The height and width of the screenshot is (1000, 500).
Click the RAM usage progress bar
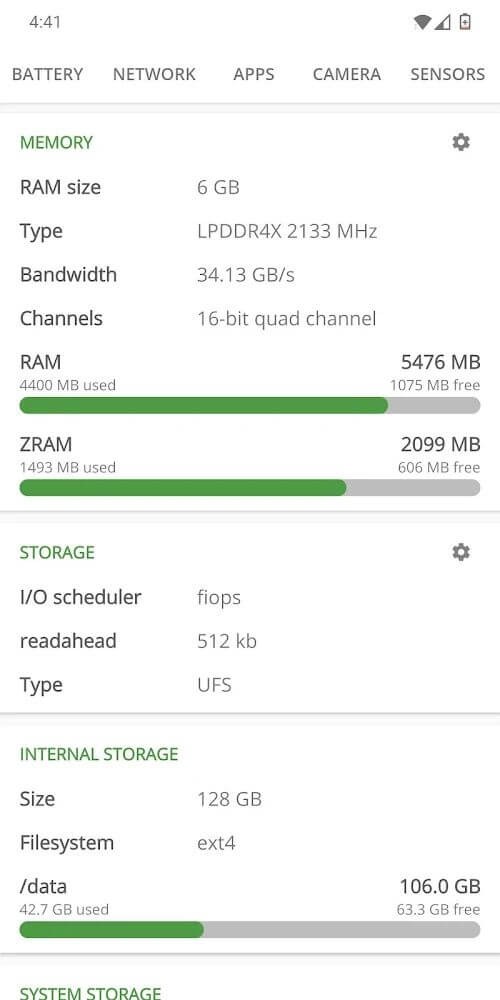[x=250, y=406]
